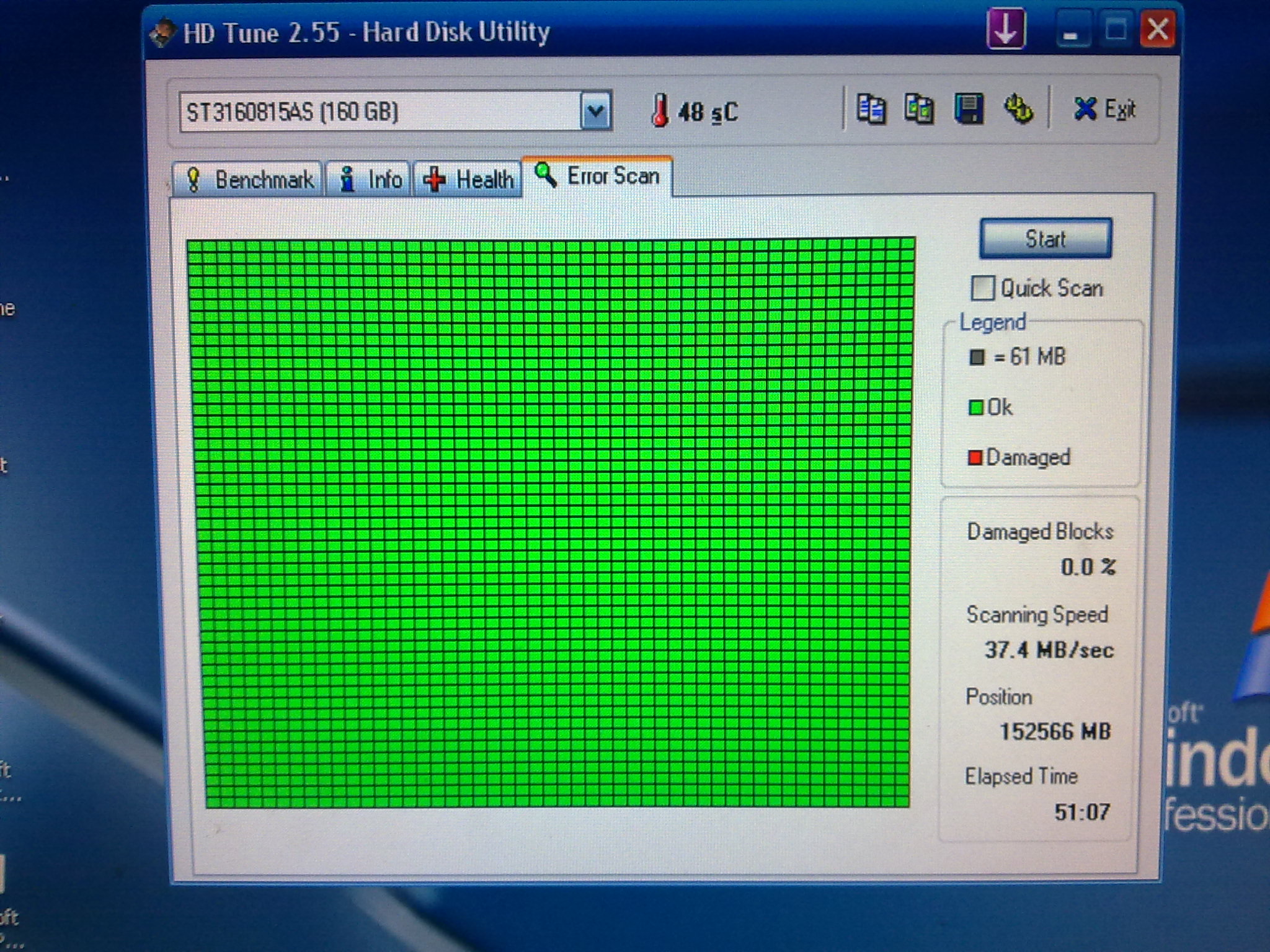Click the Exit button
Screen dimensions: 1270x952
click(x=1104, y=110)
